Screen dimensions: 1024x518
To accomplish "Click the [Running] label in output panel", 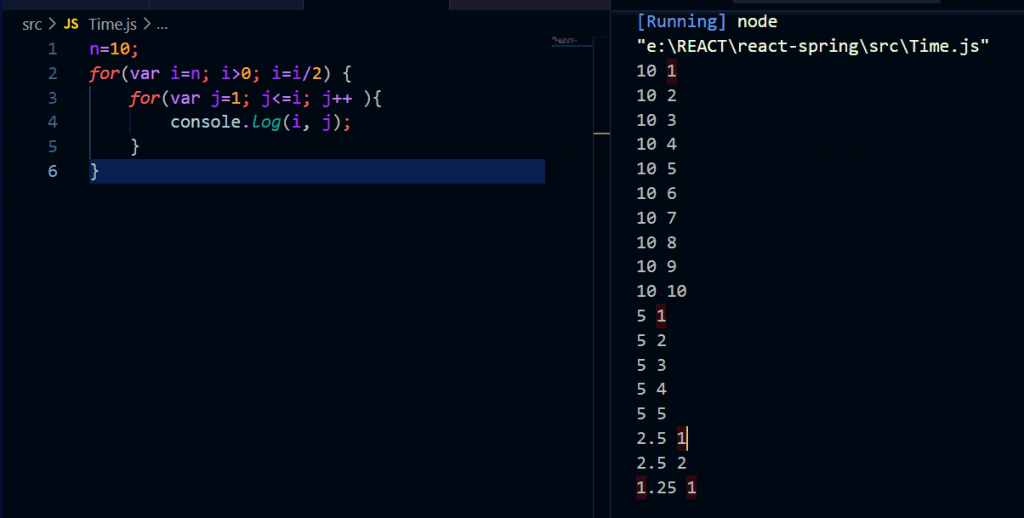I will 682,21.
